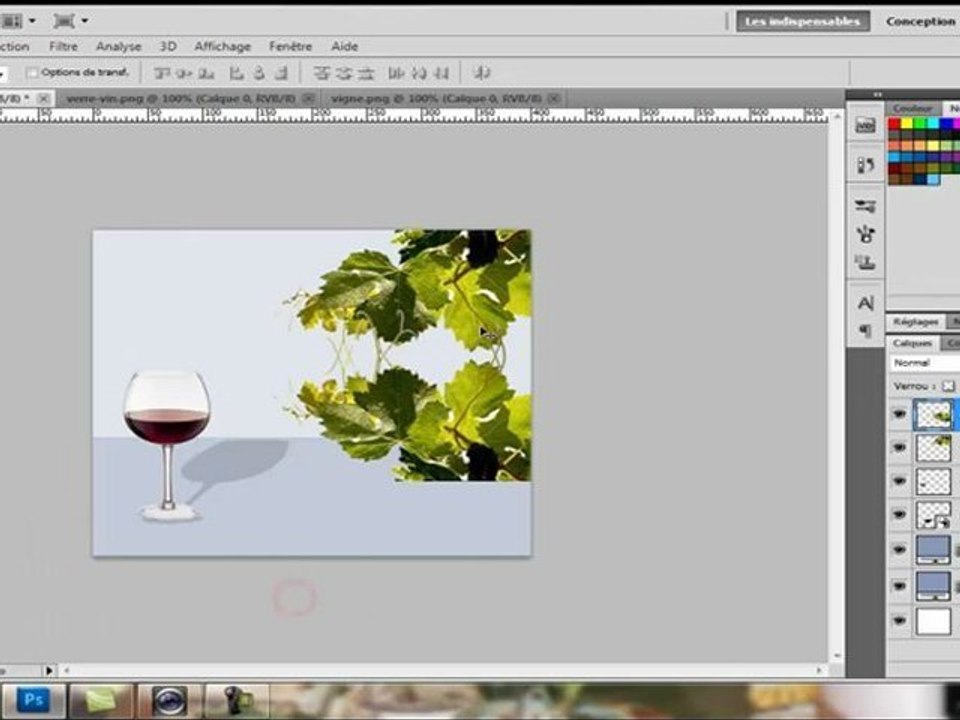Pick the yellow swatch in top swatch row

coord(907,124)
